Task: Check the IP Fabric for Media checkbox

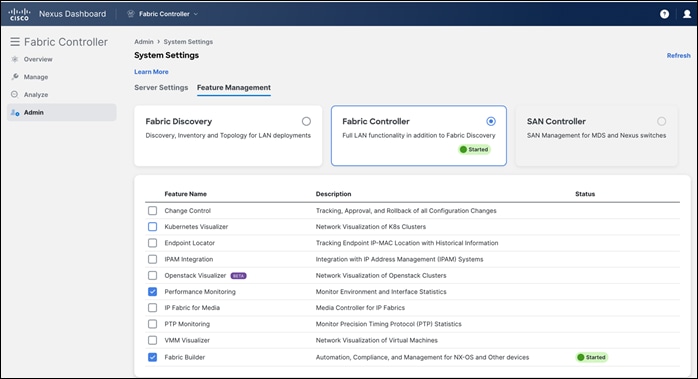Action: click(x=152, y=308)
